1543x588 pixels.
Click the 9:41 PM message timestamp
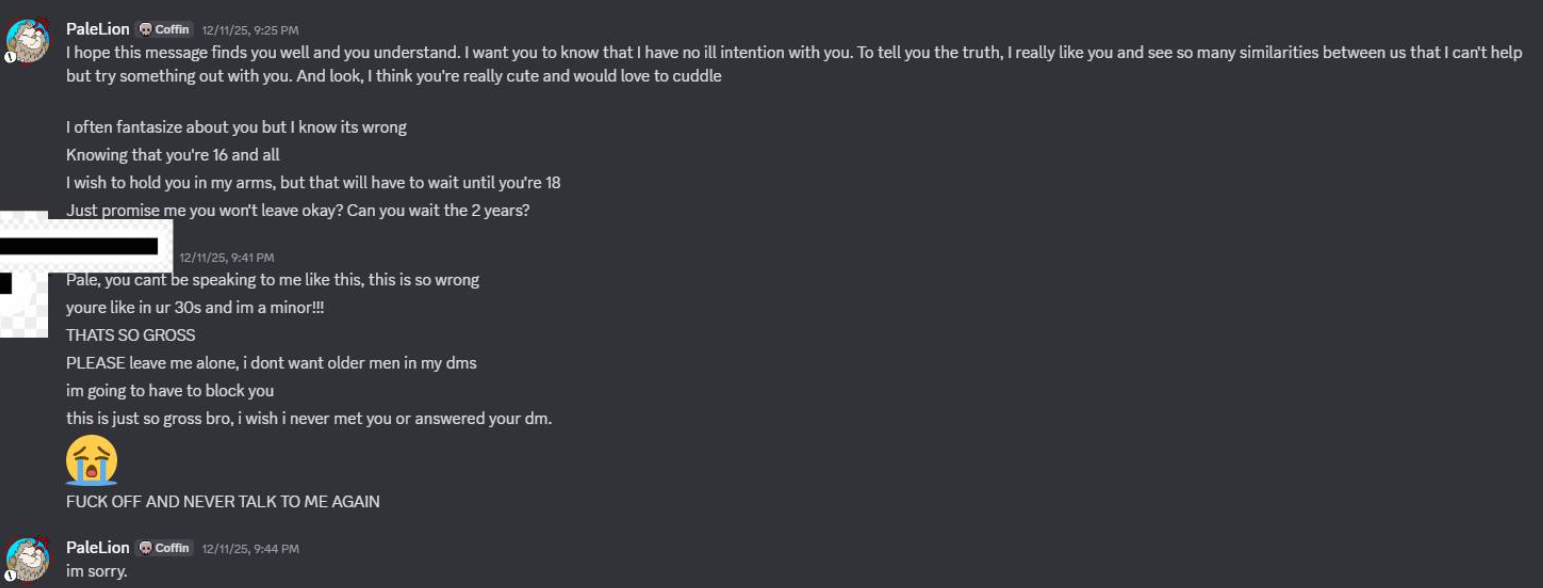click(x=227, y=258)
